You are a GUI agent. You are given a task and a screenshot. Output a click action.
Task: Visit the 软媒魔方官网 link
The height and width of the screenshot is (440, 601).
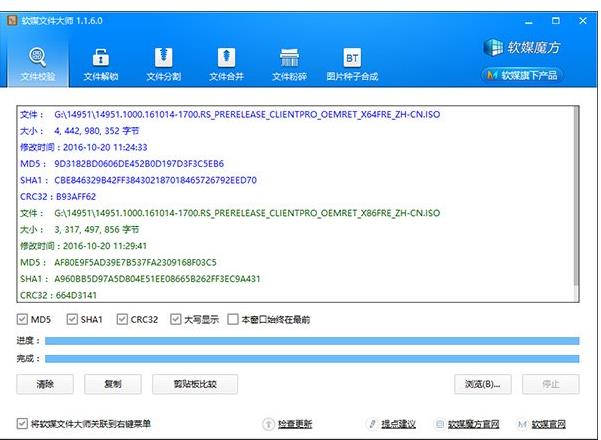click(x=474, y=424)
